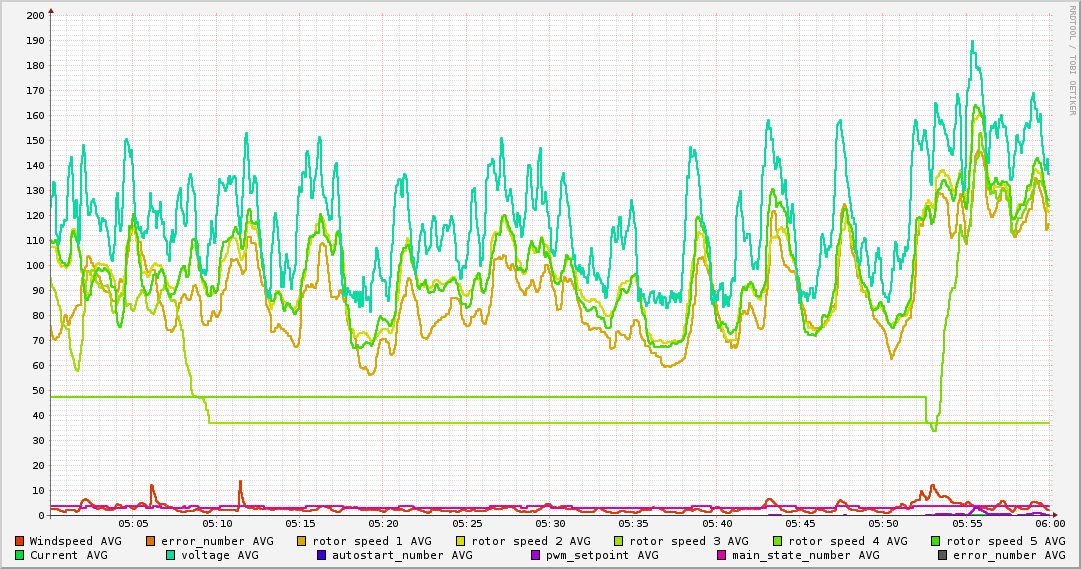
Task: Click the pink main_state_number AVG swatch
Action: [x=722, y=555]
